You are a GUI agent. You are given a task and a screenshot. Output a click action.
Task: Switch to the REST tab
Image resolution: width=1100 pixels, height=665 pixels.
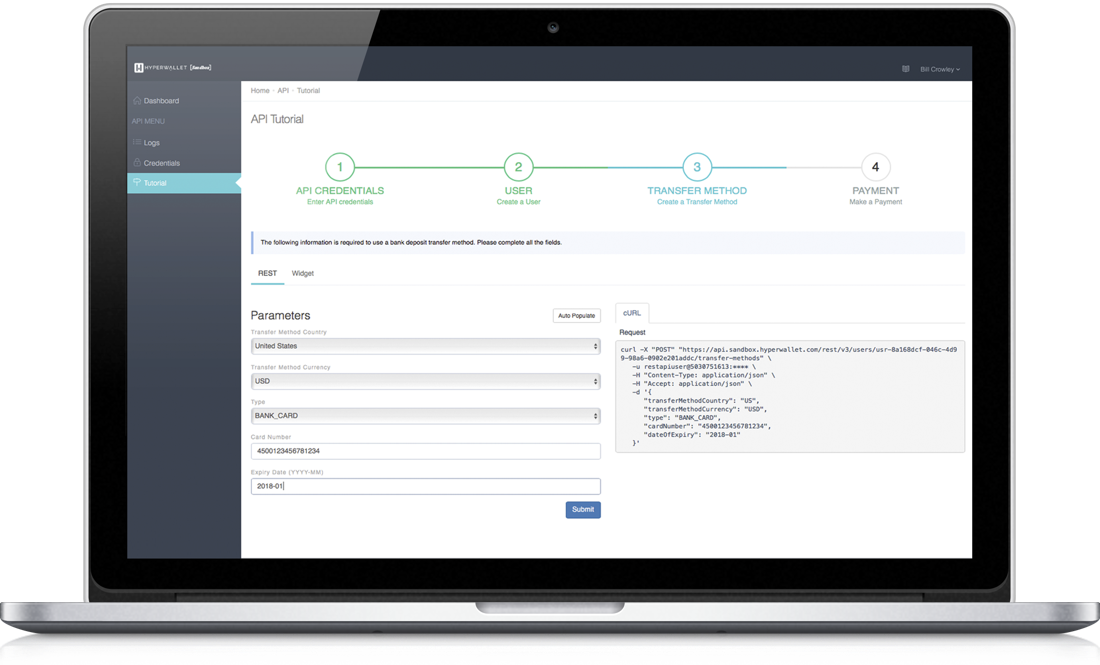tap(267, 274)
